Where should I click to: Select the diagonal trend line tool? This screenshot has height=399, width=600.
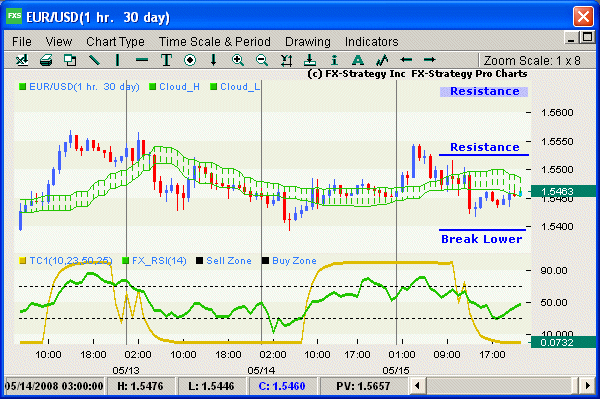point(94,60)
